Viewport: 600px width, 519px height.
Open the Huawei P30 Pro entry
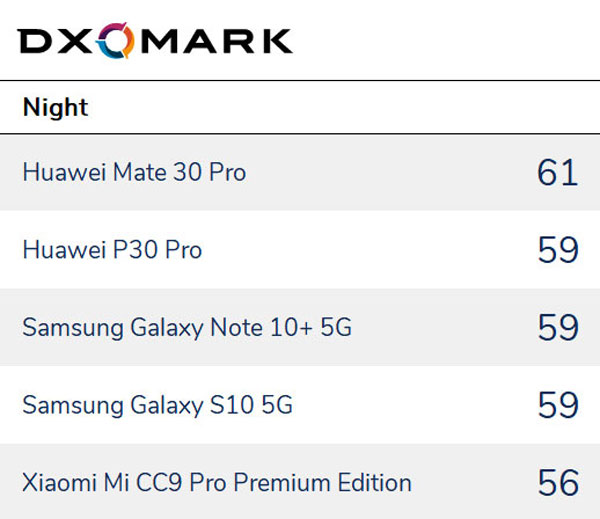coord(112,250)
